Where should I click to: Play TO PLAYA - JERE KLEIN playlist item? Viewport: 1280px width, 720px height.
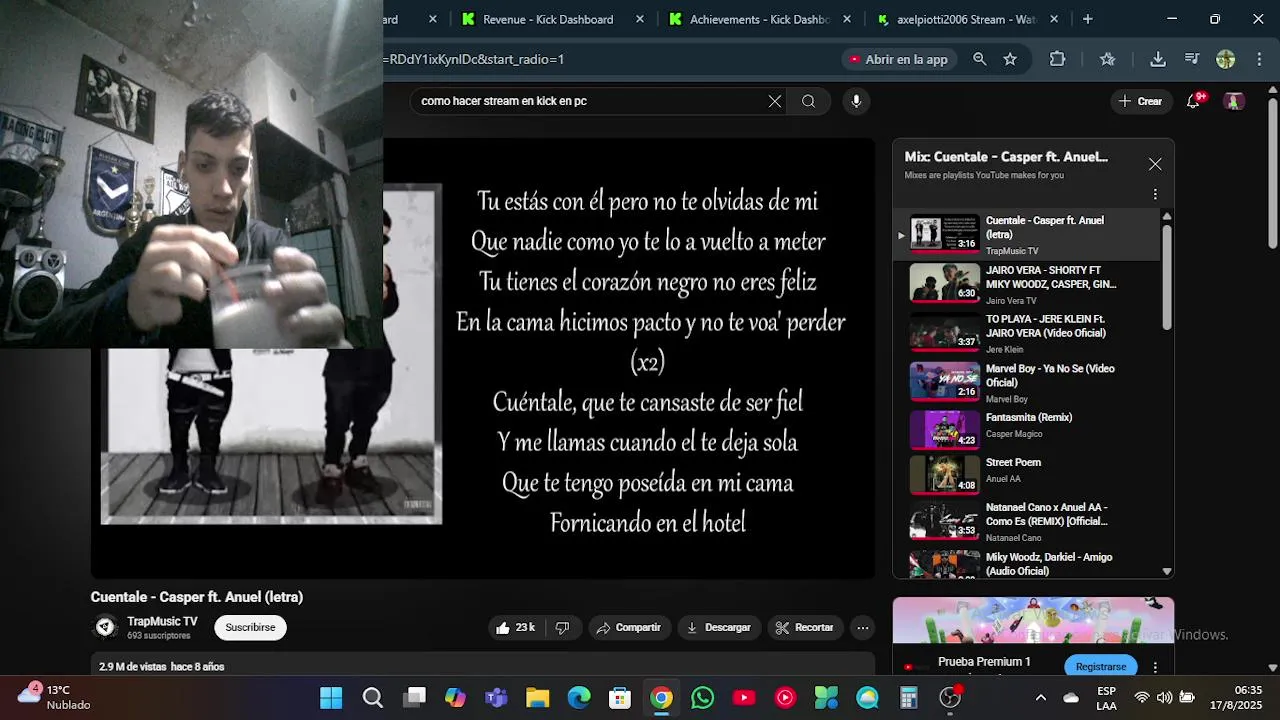(x=1027, y=333)
